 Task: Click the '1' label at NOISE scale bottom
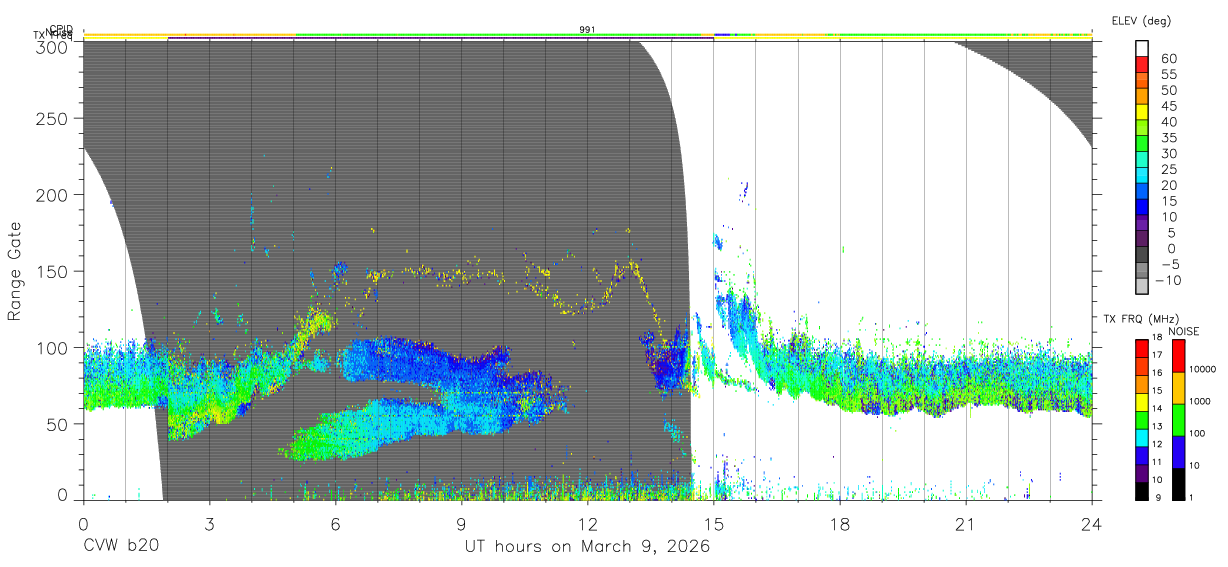(x=1191, y=497)
